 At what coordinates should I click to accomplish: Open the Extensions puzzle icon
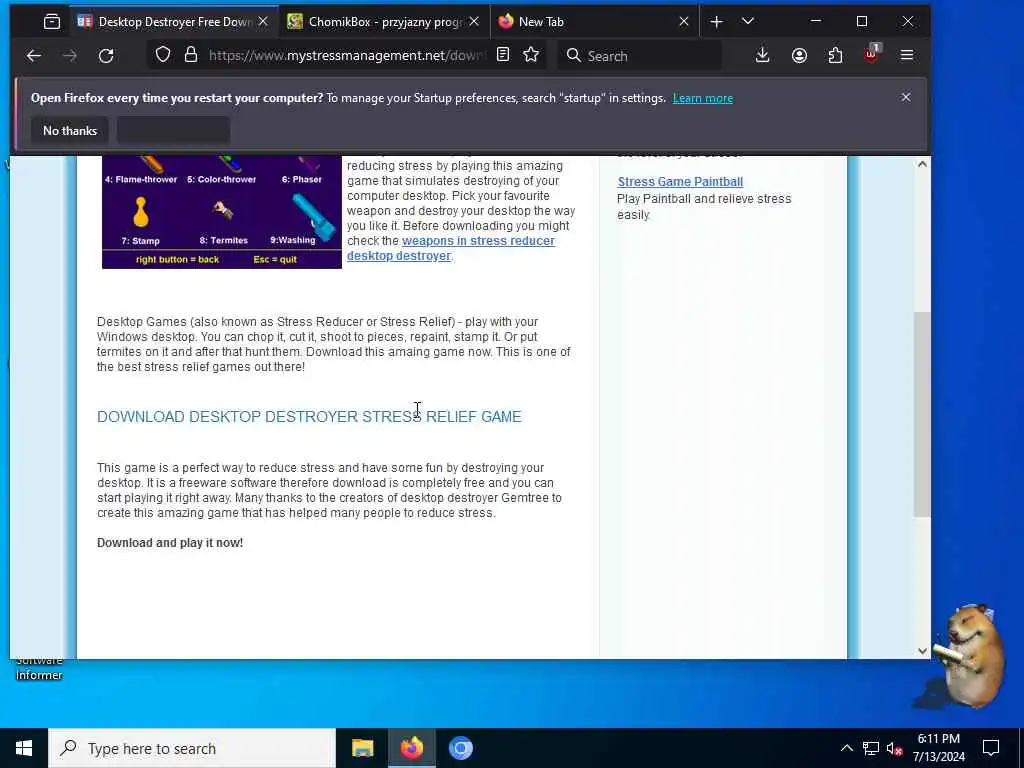[835, 56]
